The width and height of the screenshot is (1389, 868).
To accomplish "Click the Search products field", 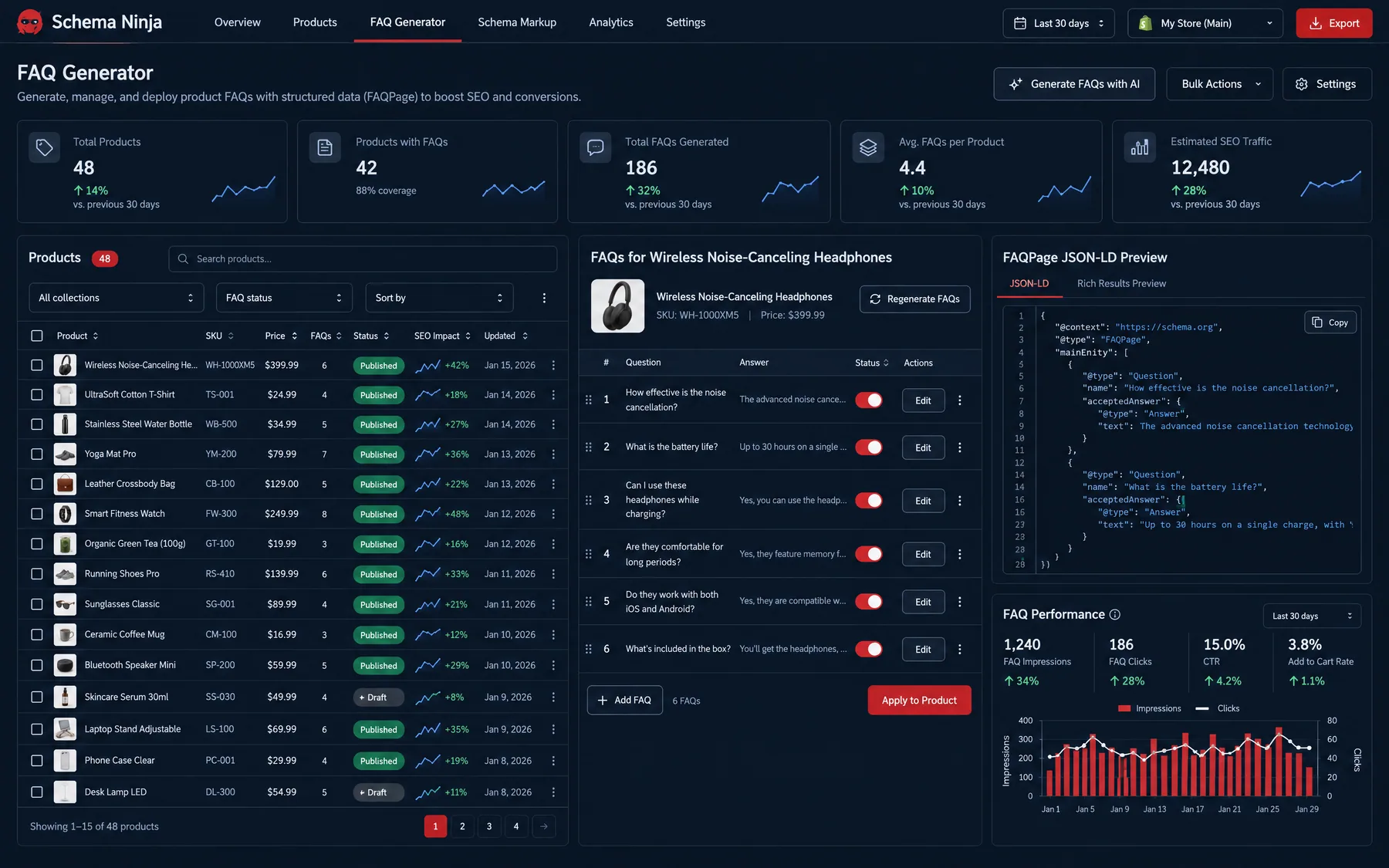I will coord(363,259).
